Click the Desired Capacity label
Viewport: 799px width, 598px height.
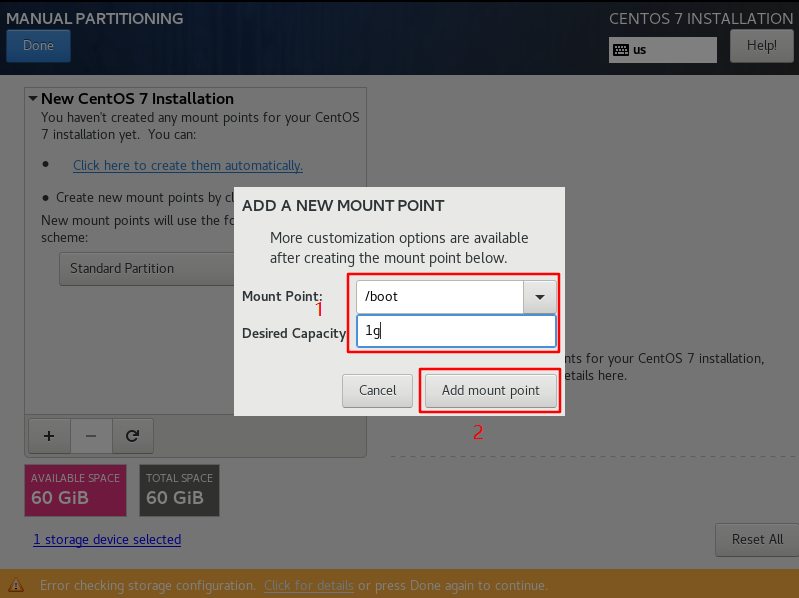click(x=294, y=333)
